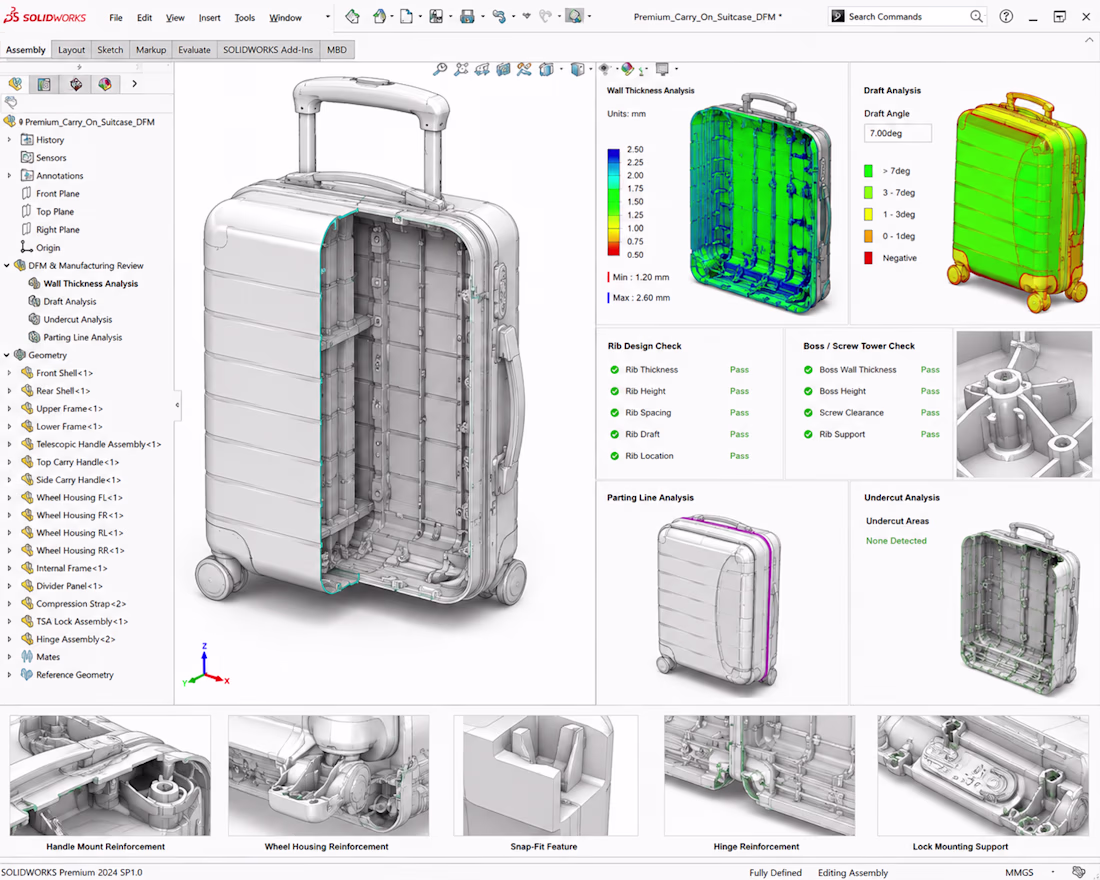Click the green >7deg draft swatch
The height and width of the screenshot is (880, 1100).
click(x=868, y=171)
